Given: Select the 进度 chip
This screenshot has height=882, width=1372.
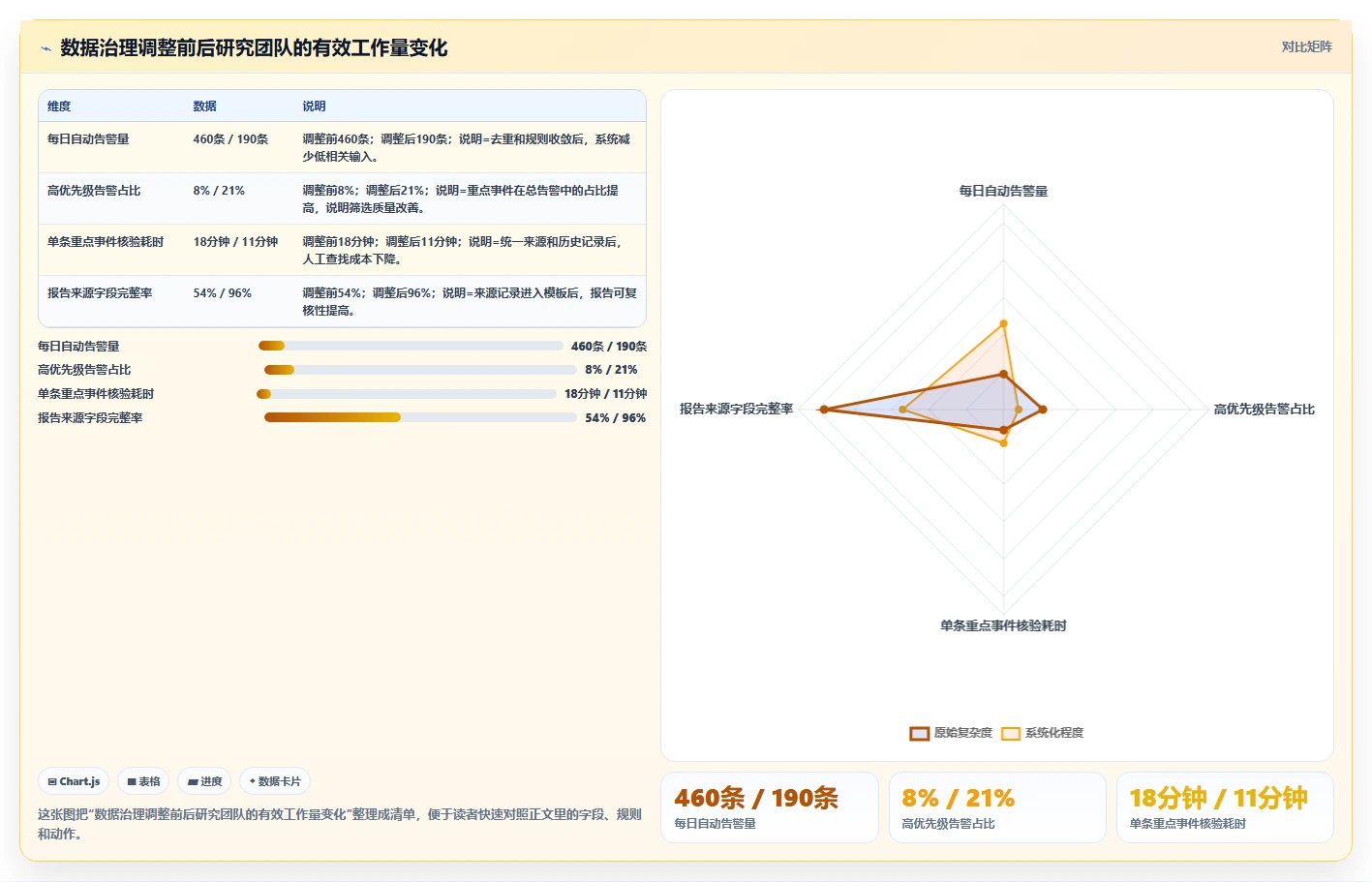Looking at the screenshot, I should [204, 781].
